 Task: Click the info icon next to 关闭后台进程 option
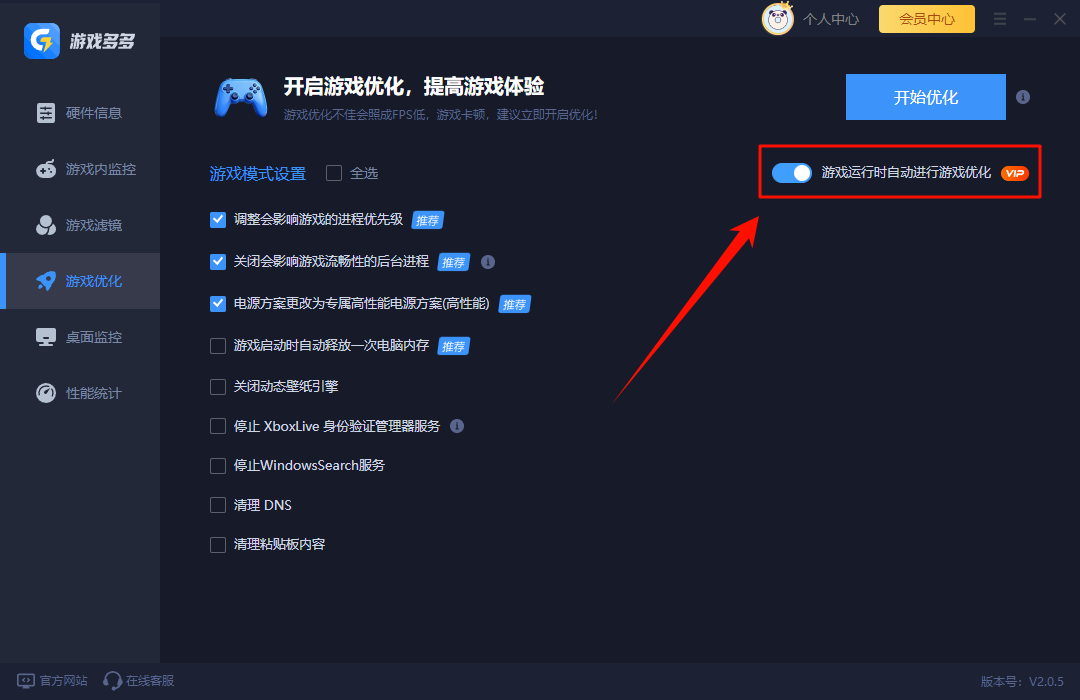[488, 262]
